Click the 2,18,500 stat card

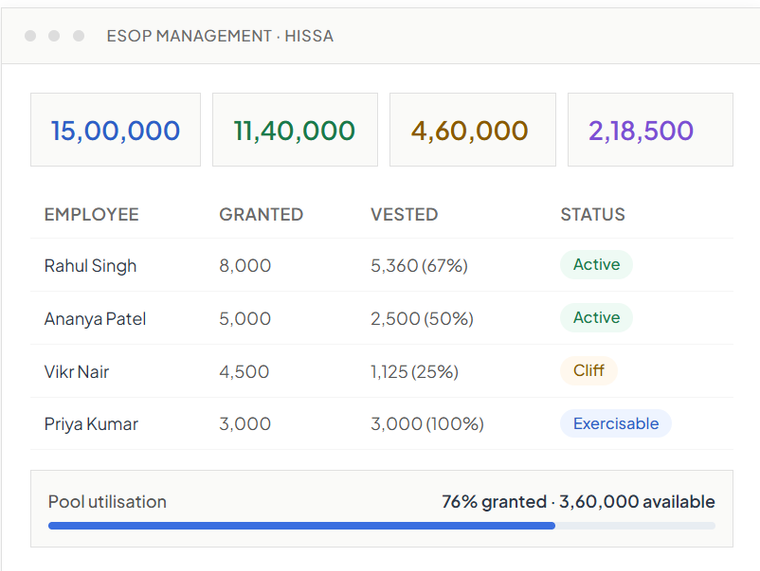[x=650, y=130]
